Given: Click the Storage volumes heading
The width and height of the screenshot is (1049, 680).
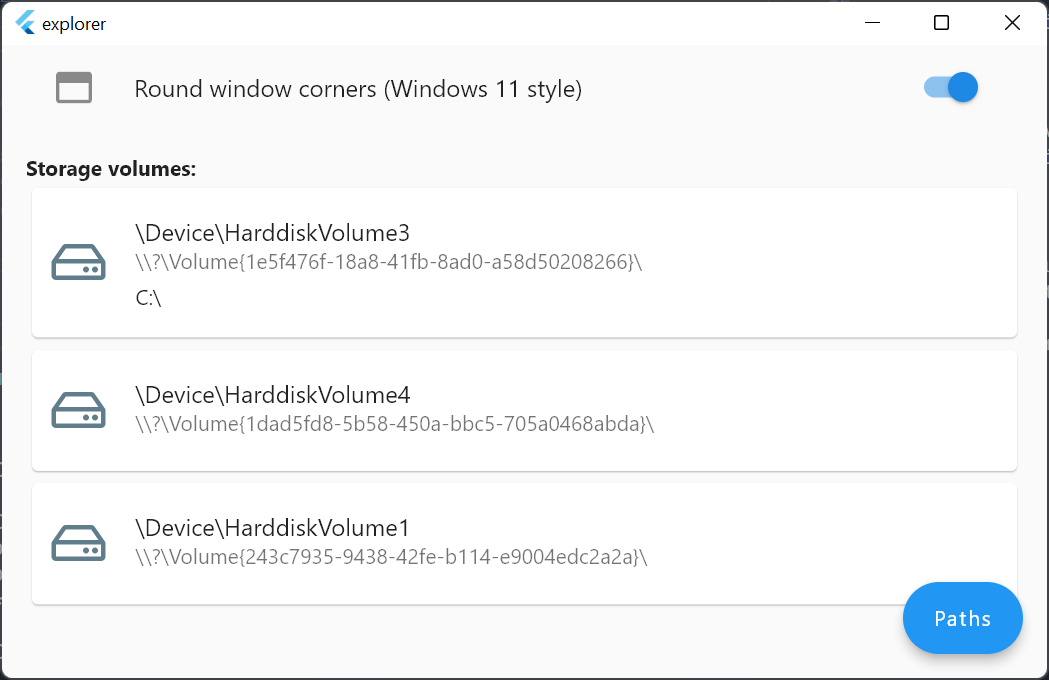Looking at the screenshot, I should (110, 168).
